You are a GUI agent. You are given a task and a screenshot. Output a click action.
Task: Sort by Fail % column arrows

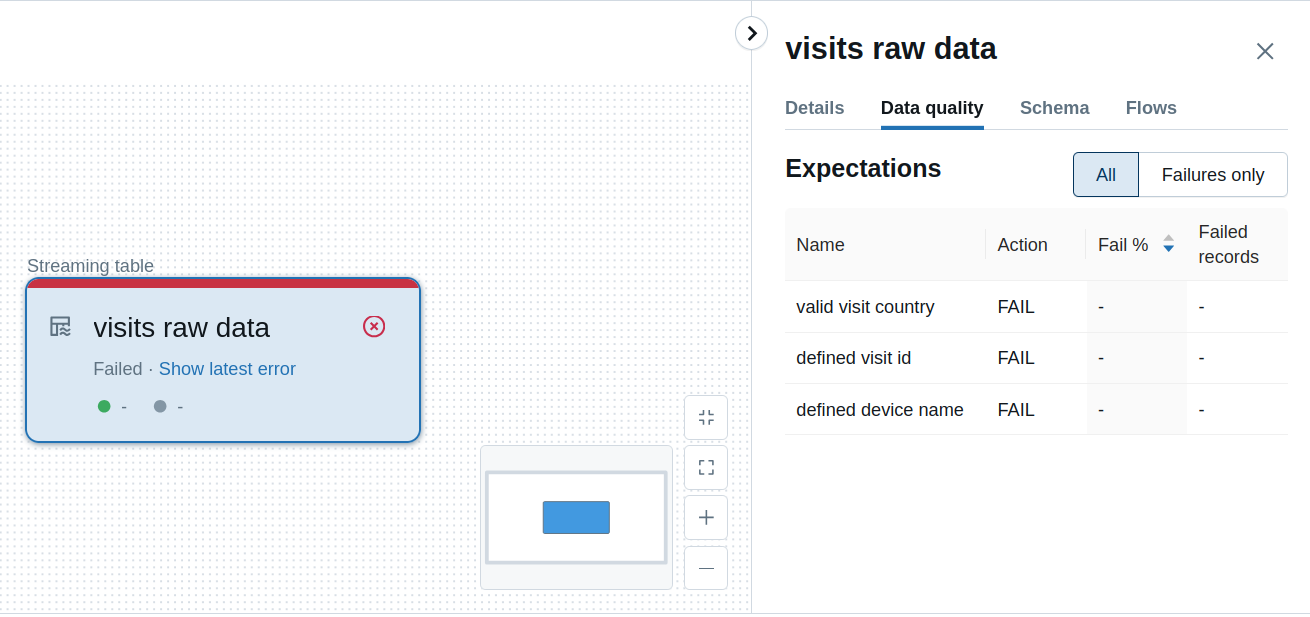(1168, 244)
